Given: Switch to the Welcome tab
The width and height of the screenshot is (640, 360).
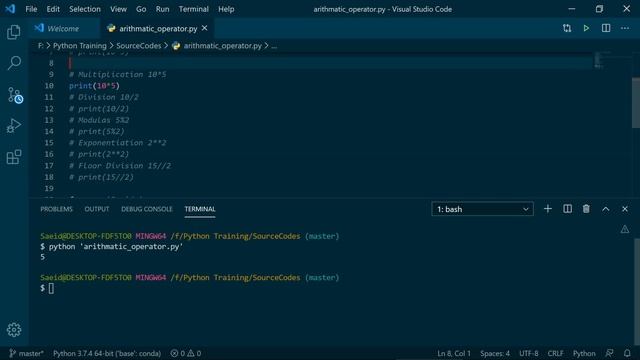Looking at the screenshot, I should [63, 29].
